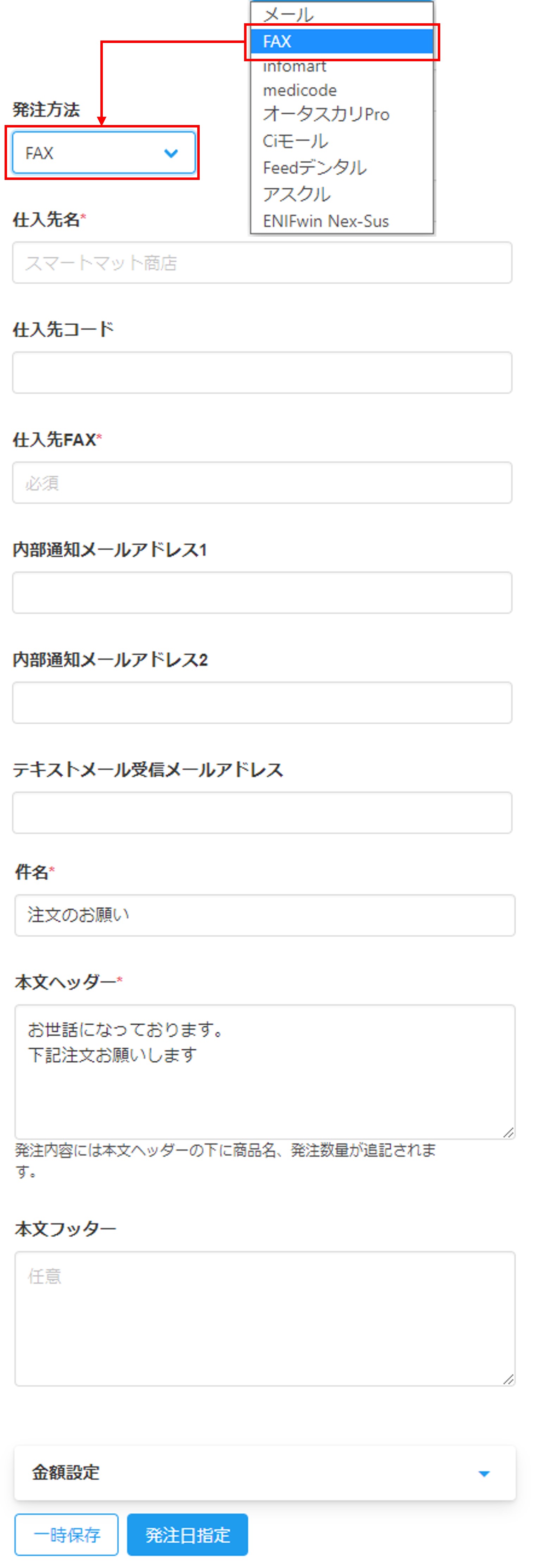Pick アスクル from the order method list
This screenshot has width=535, height=1568.
coord(341,195)
